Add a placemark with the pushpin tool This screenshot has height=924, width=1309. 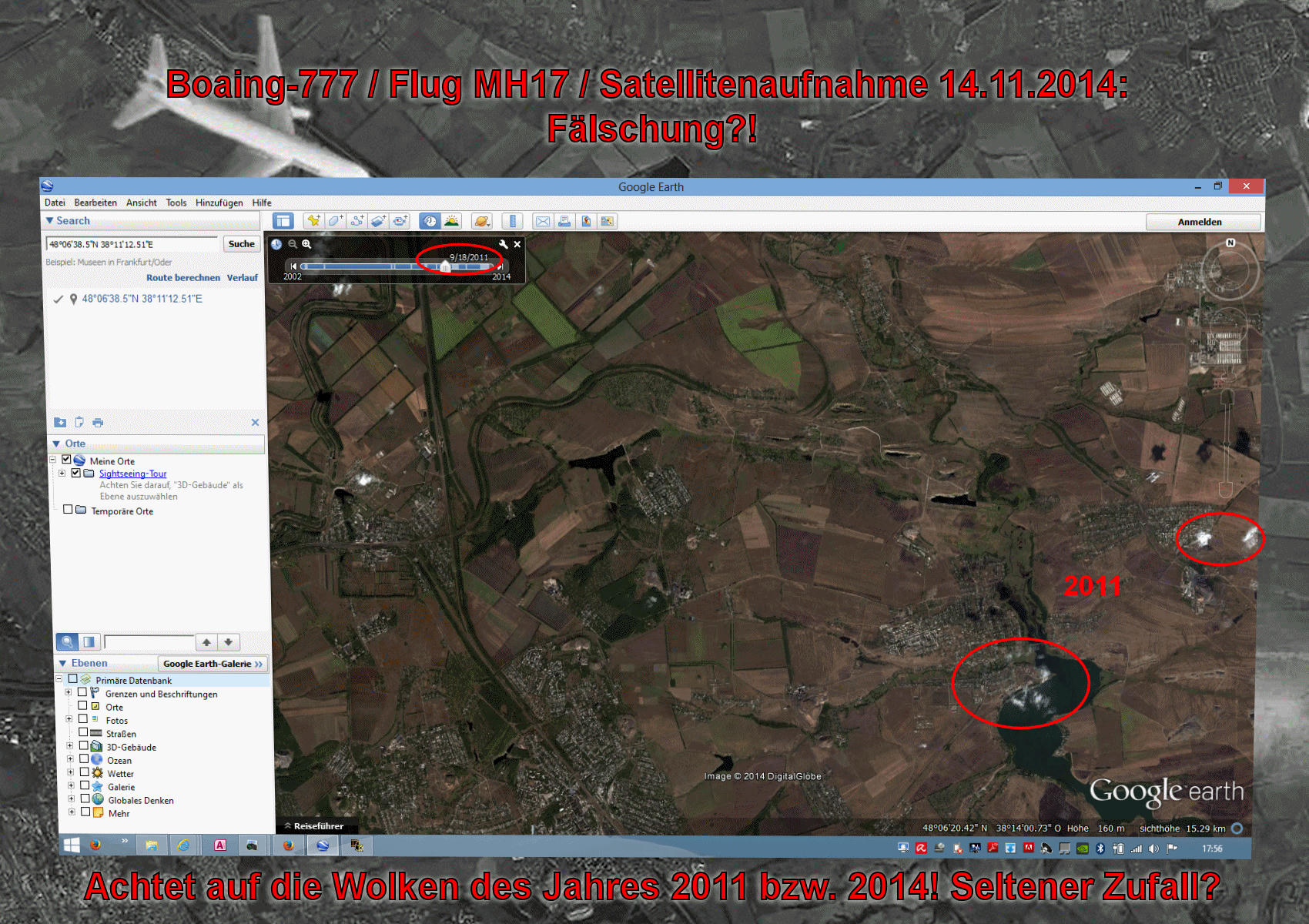313,222
